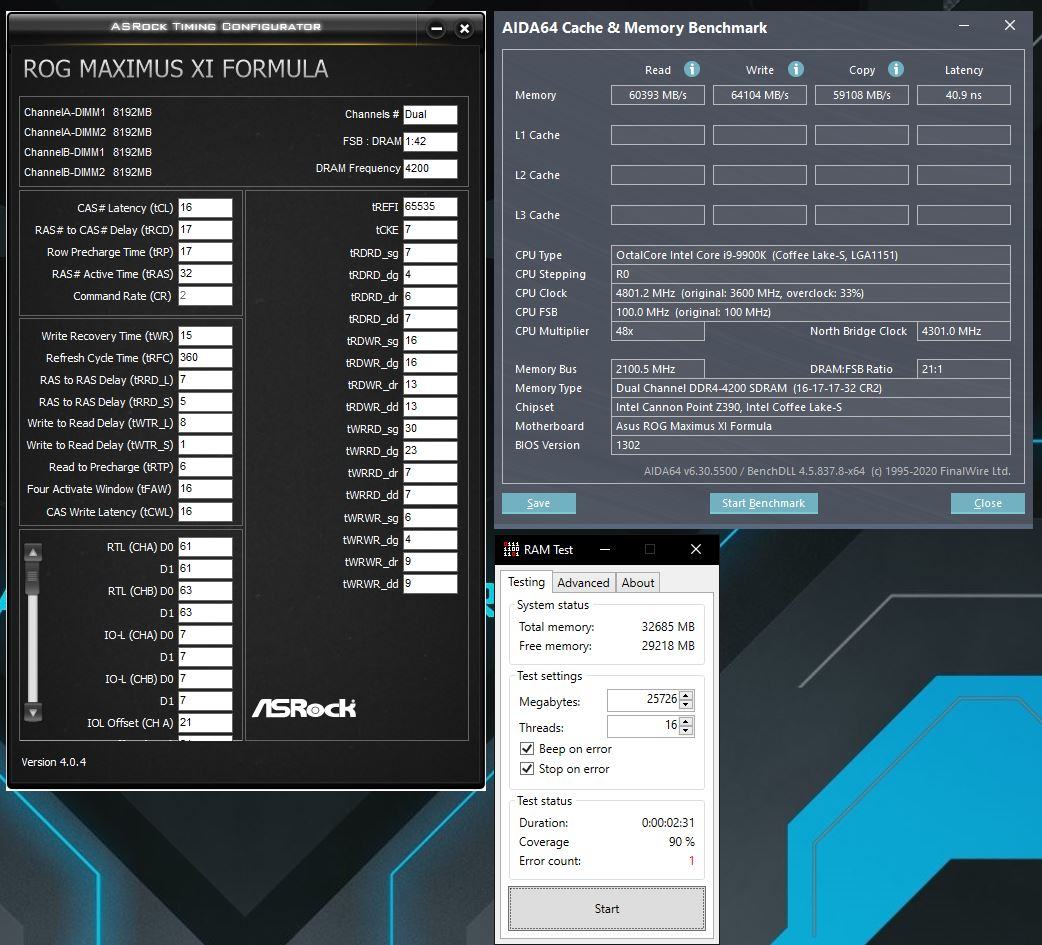The height and width of the screenshot is (945, 1042).
Task: Click the Memory Write result 64104 MB/s
Action: (760, 95)
